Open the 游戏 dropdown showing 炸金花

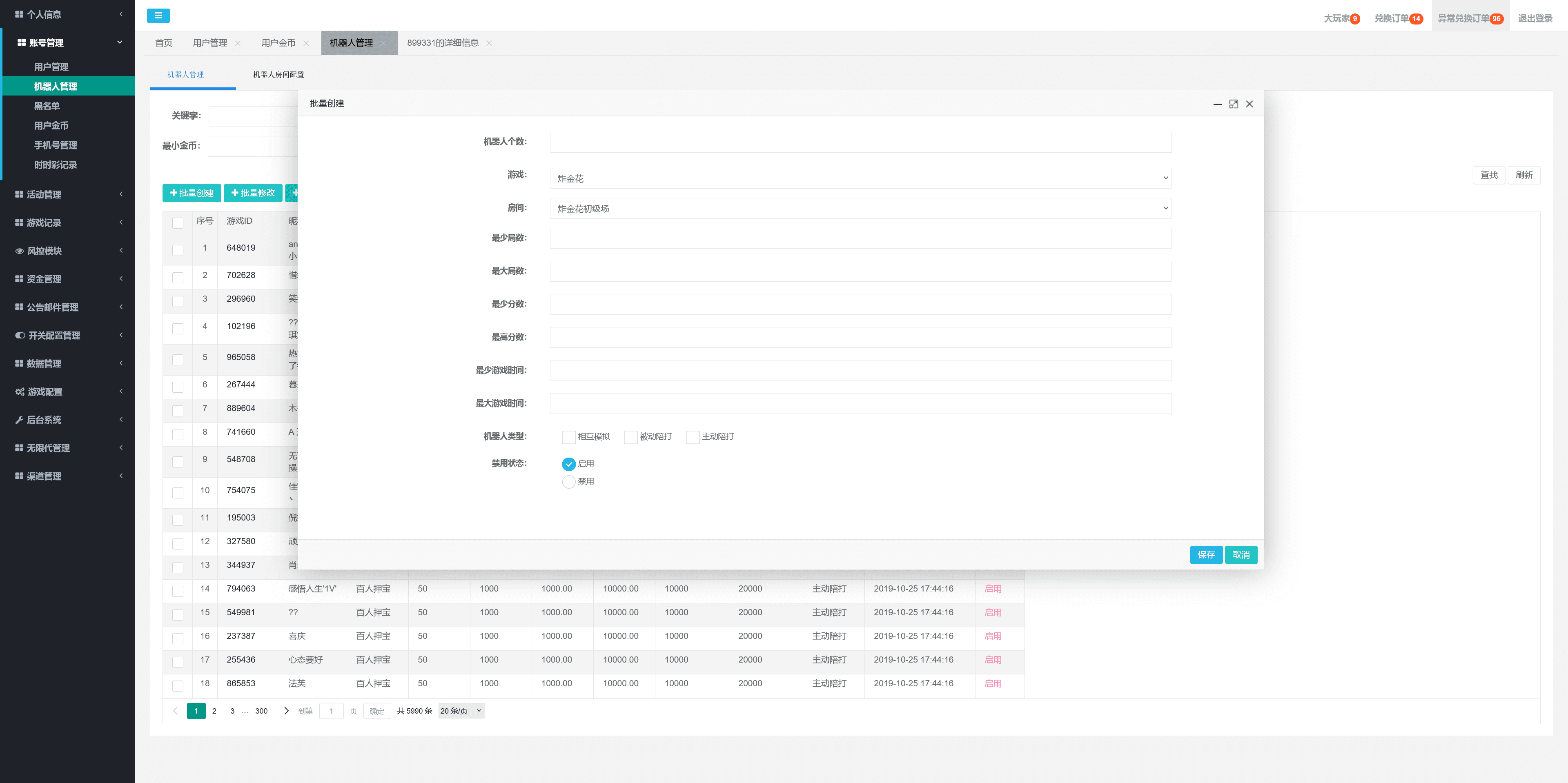pyautogui.click(x=860, y=178)
